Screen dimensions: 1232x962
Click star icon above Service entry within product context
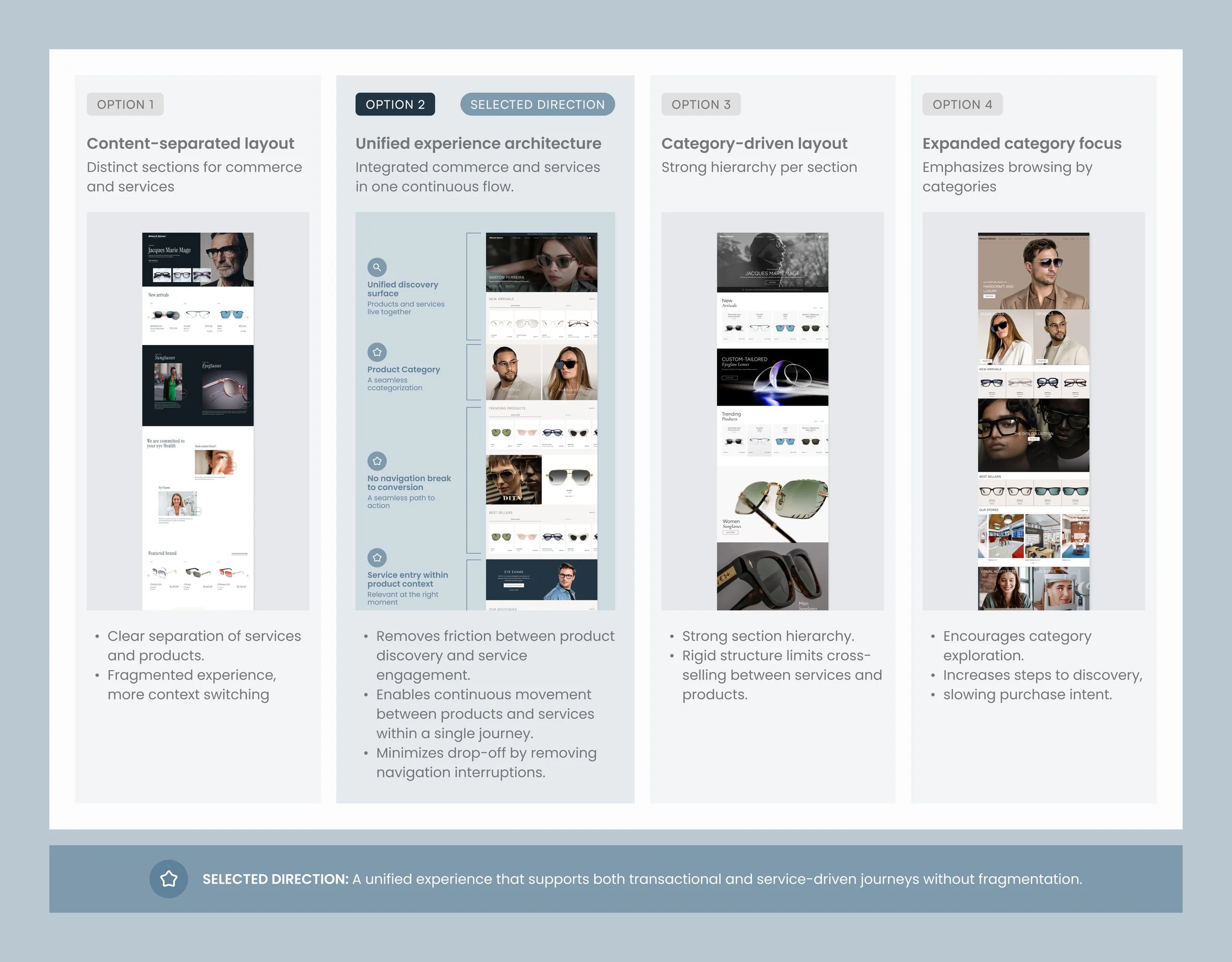tap(377, 557)
